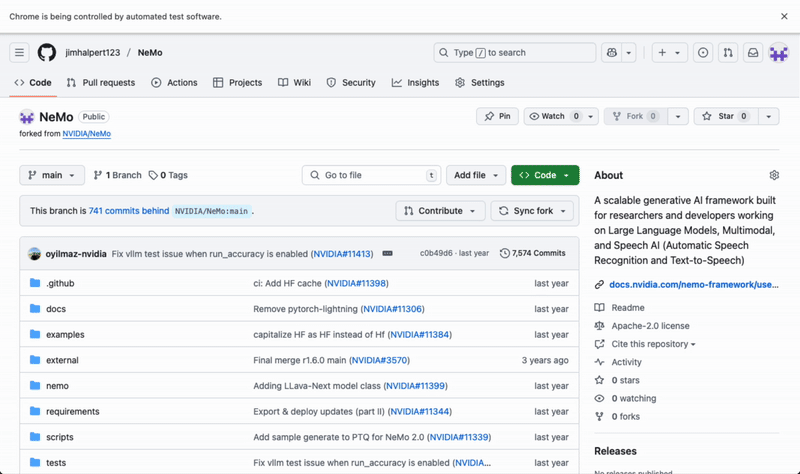The width and height of the screenshot is (800, 474).
Task: Open the issues icon in the header
Action: [703, 53]
